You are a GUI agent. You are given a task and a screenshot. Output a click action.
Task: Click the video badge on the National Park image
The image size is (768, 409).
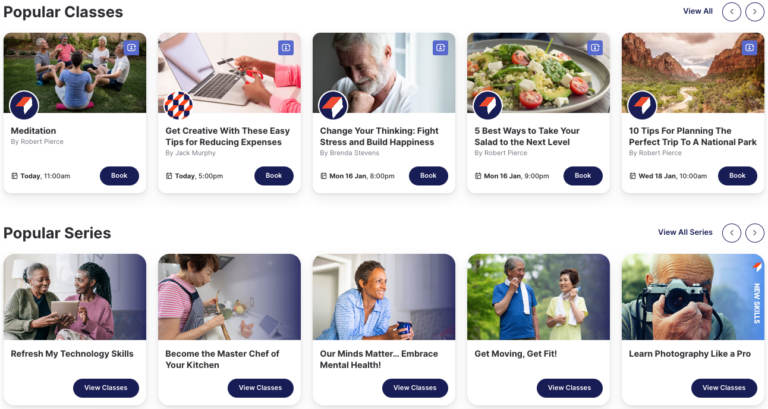click(749, 48)
